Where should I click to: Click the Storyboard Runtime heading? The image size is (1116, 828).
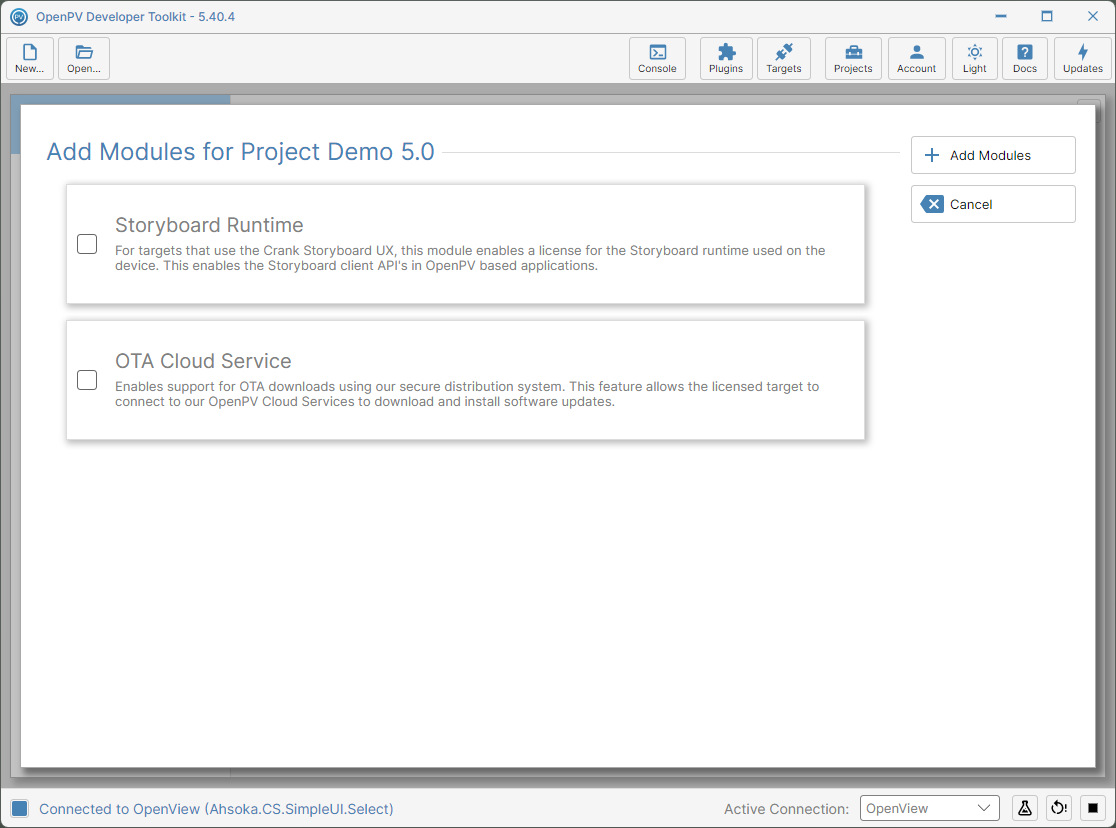pos(209,225)
